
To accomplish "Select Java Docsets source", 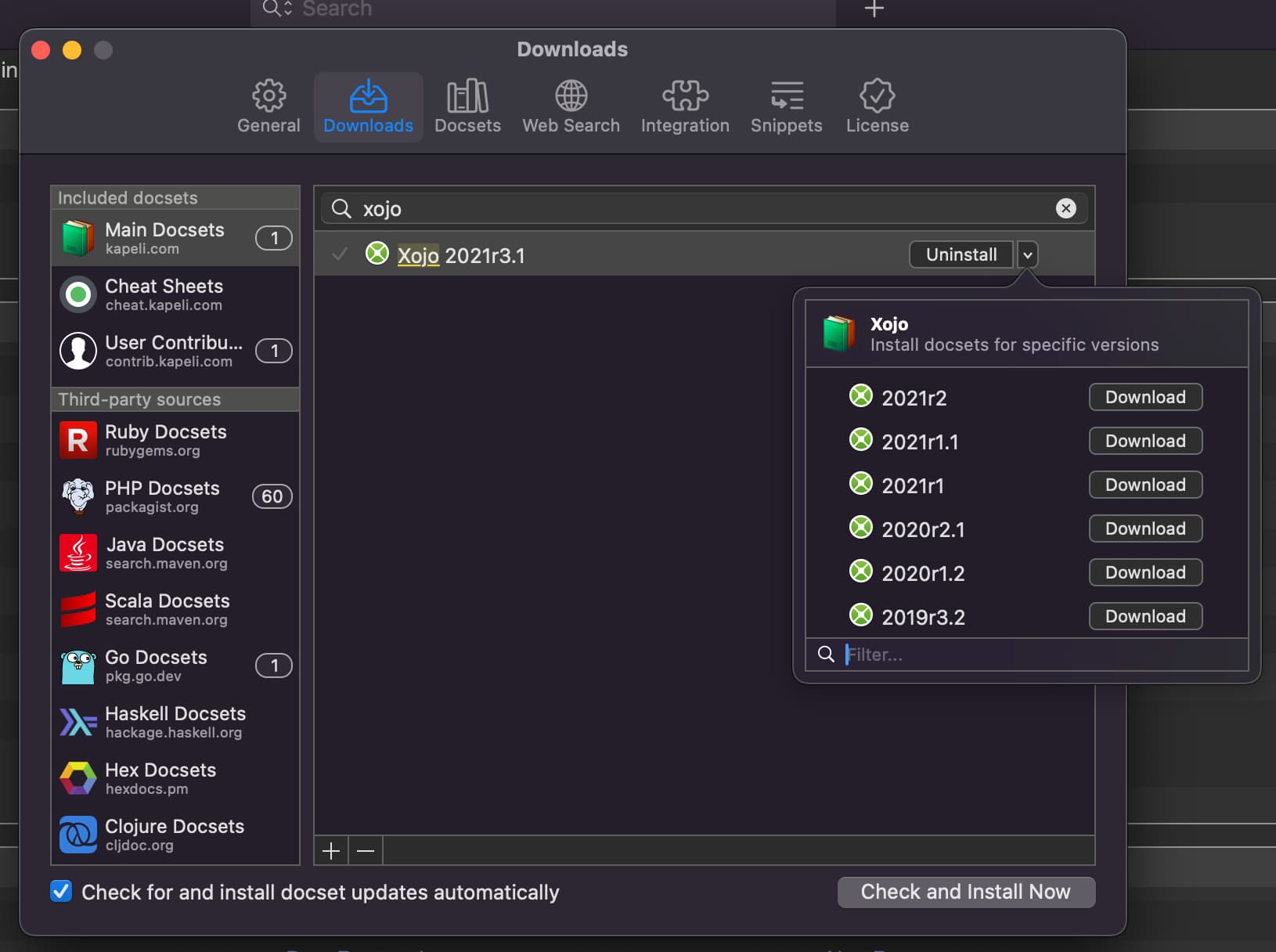I will coord(175,553).
